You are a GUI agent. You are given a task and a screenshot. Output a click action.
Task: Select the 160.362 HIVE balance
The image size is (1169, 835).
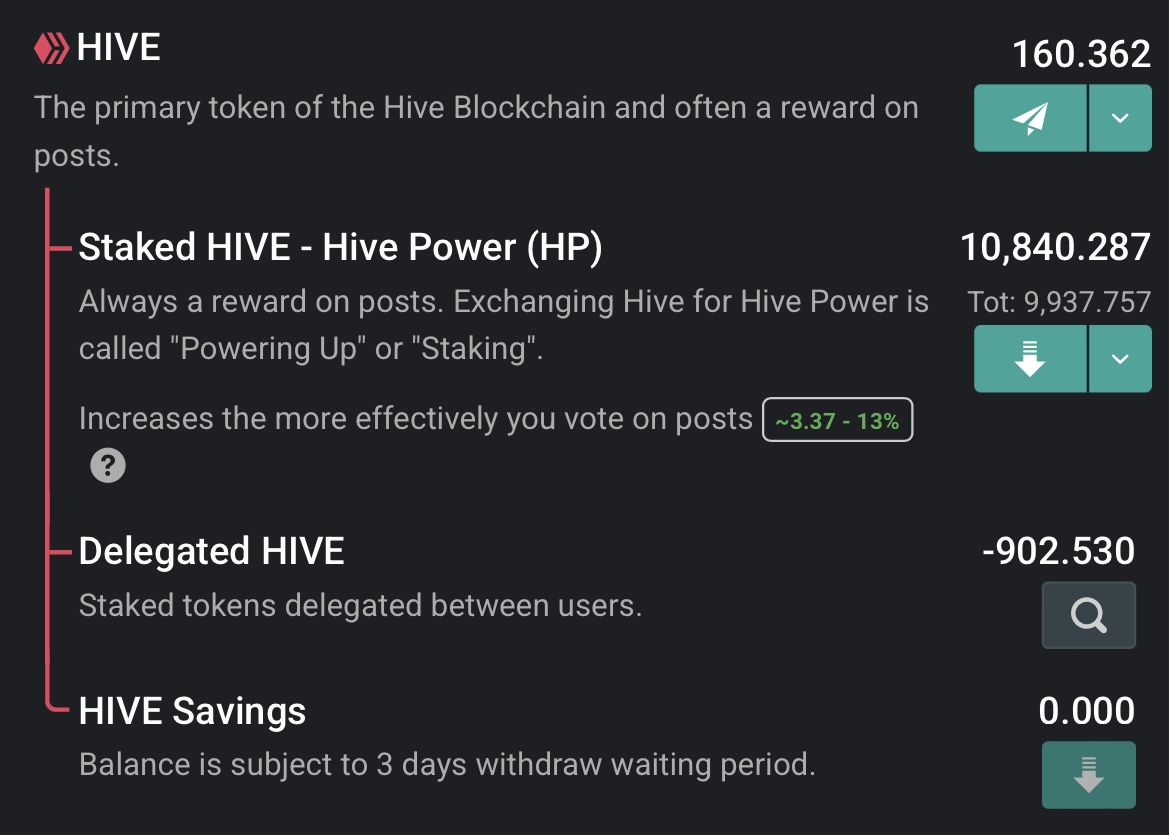click(x=1081, y=54)
